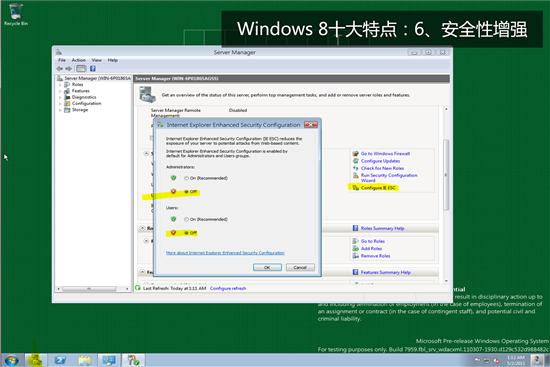This screenshot has height=367, width=550.
Task: Open the View menu
Action: point(96,60)
